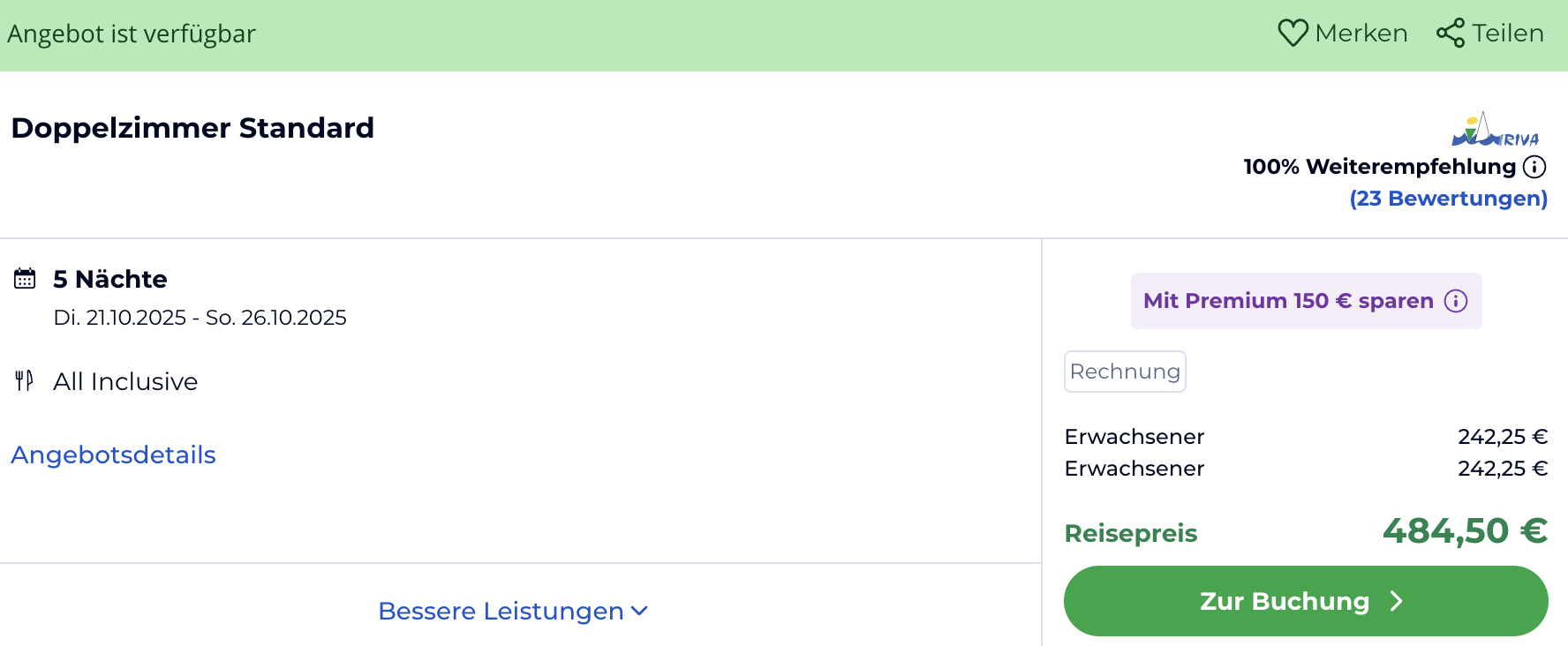This screenshot has width=1568, height=646.
Task: Click the Bessere Leistungen text
Action: tap(501, 611)
